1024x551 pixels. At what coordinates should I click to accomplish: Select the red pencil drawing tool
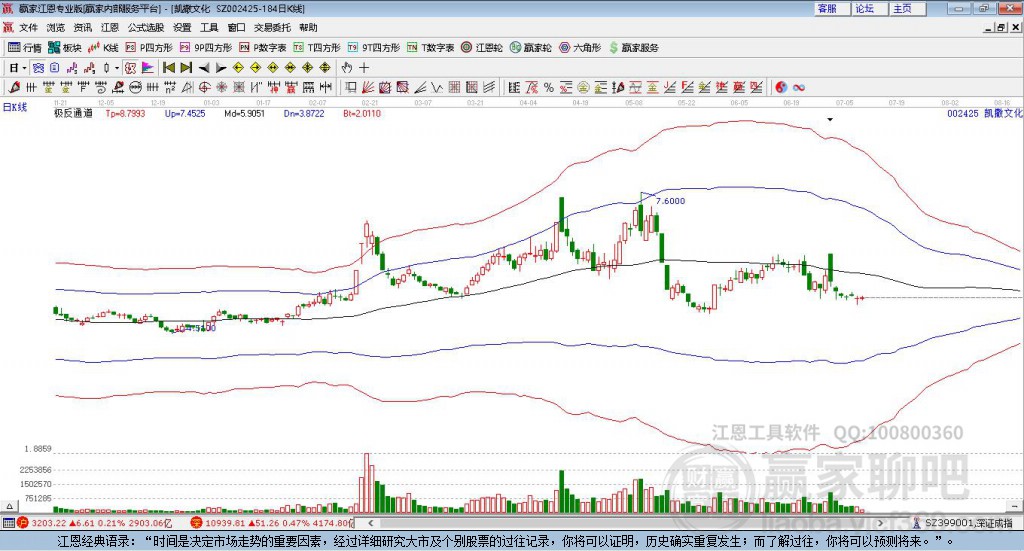[14, 87]
